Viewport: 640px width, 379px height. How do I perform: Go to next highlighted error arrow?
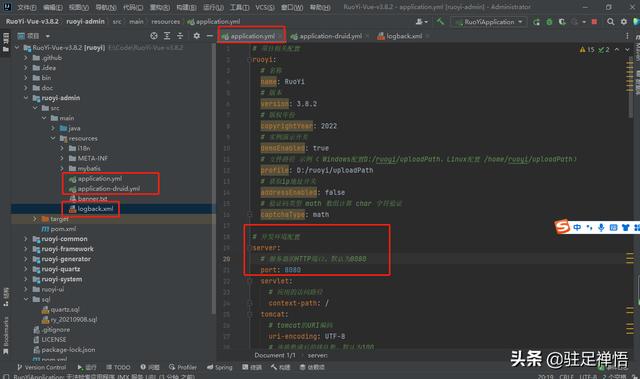[x=627, y=49]
